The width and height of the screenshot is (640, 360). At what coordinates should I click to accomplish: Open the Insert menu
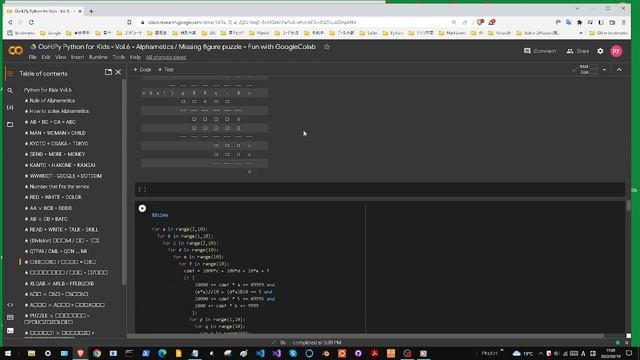click(x=77, y=58)
